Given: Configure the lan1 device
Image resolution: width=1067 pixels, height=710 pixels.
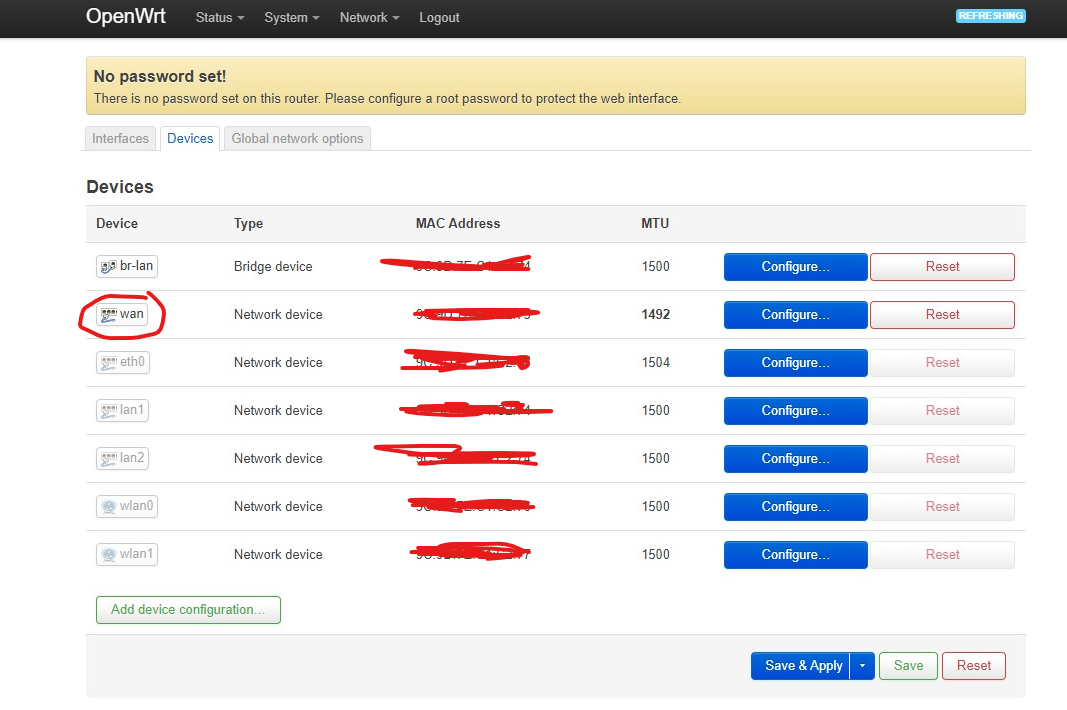Looking at the screenshot, I should (795, 410).
